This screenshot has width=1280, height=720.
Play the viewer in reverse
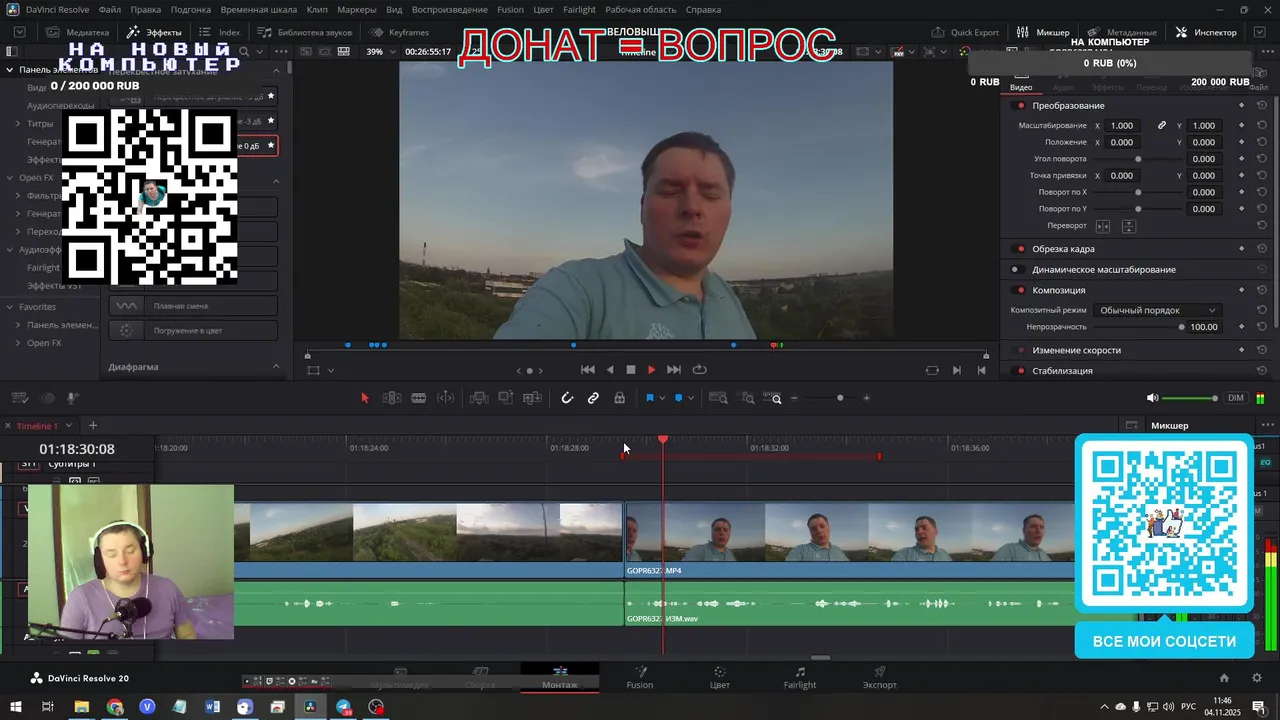pos(610,370)
